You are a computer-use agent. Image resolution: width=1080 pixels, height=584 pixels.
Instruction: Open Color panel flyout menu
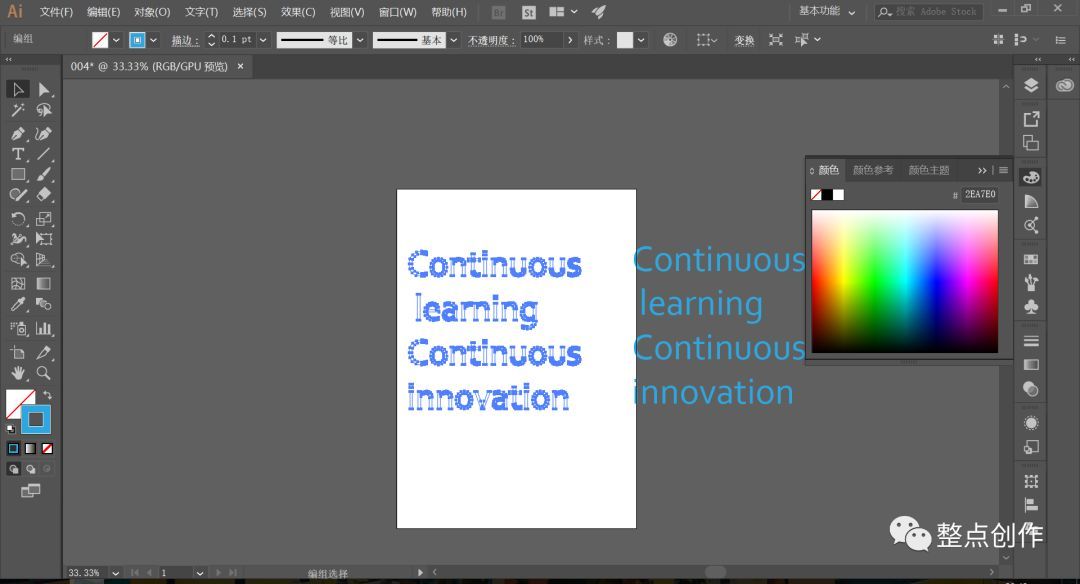tap(1004, 170)
